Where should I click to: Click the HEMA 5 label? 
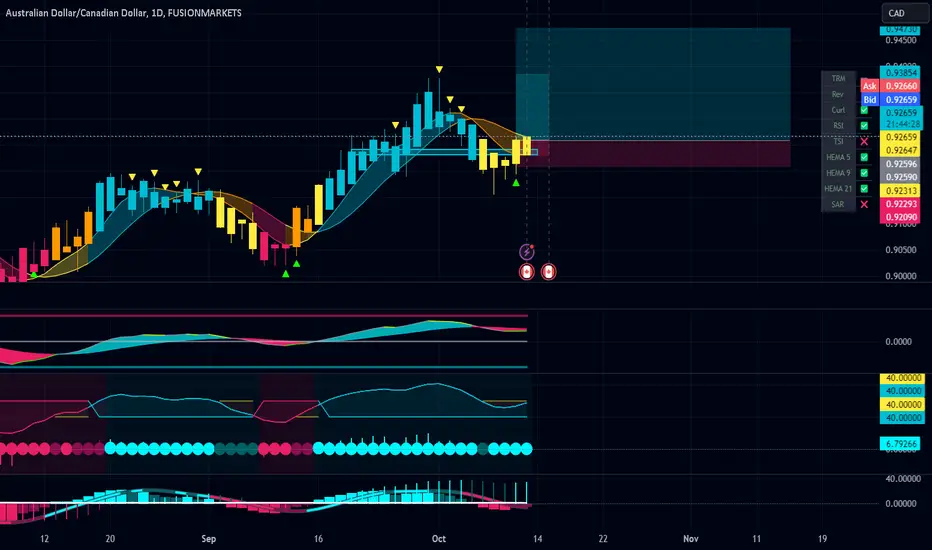point(838,157)
